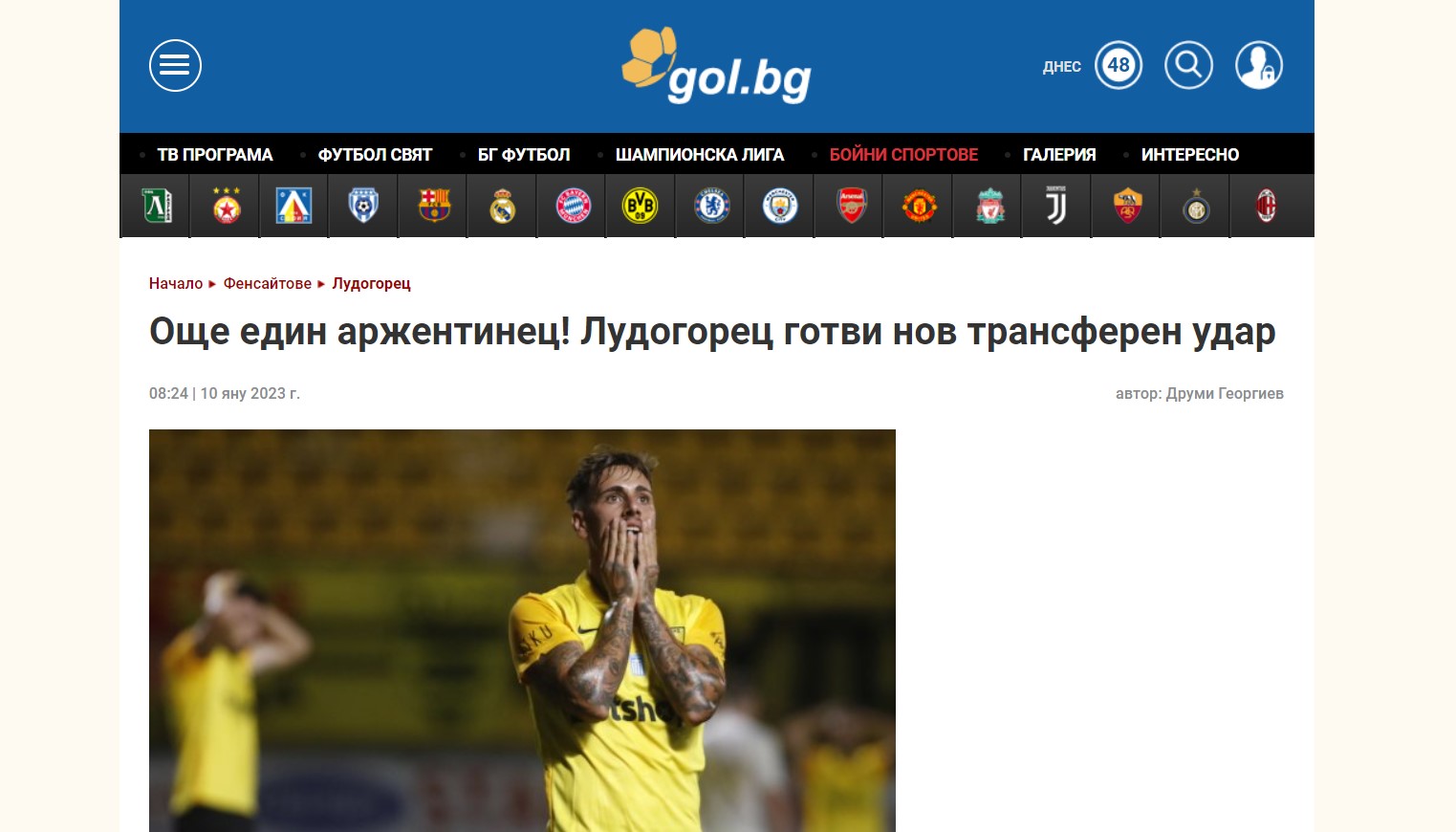Select the AC Milan club logo

[1266, 206]
